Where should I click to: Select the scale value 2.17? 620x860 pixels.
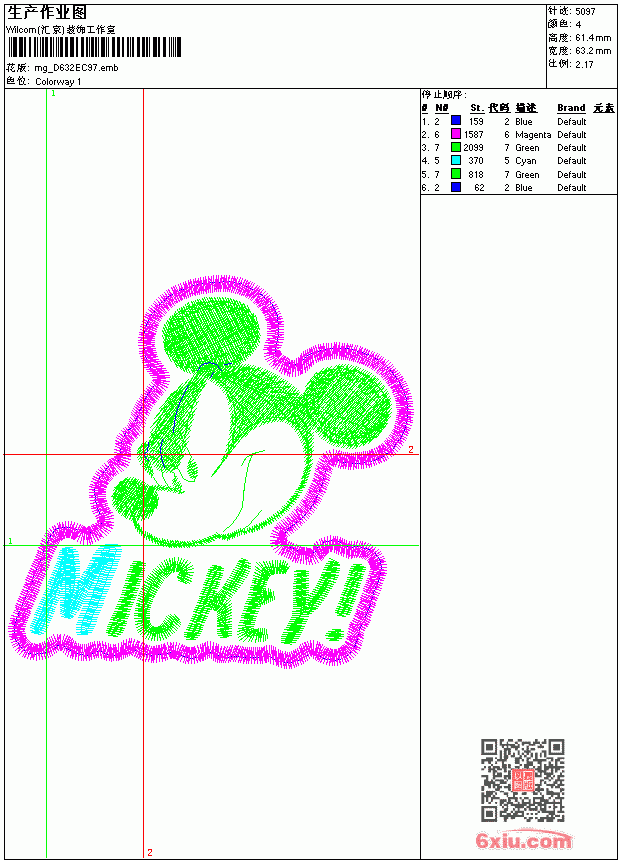(584, 64)
